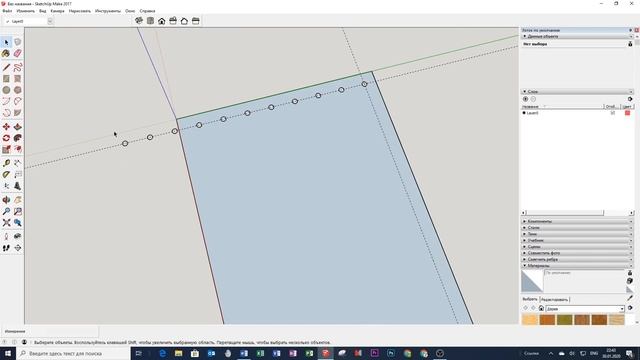Switch to Front view house icon
This screenshot has width=640, height=360.
pos(162,21)
